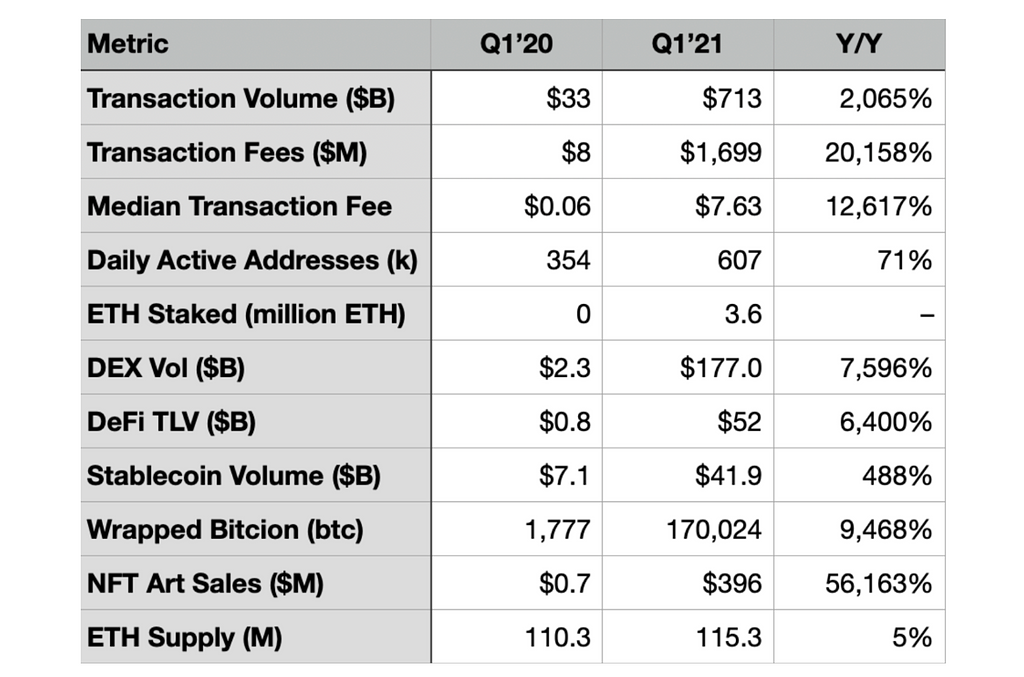The image size is (1024, 677).
Task: Select the Q1'20 column header
Action: tap(516, 44)
